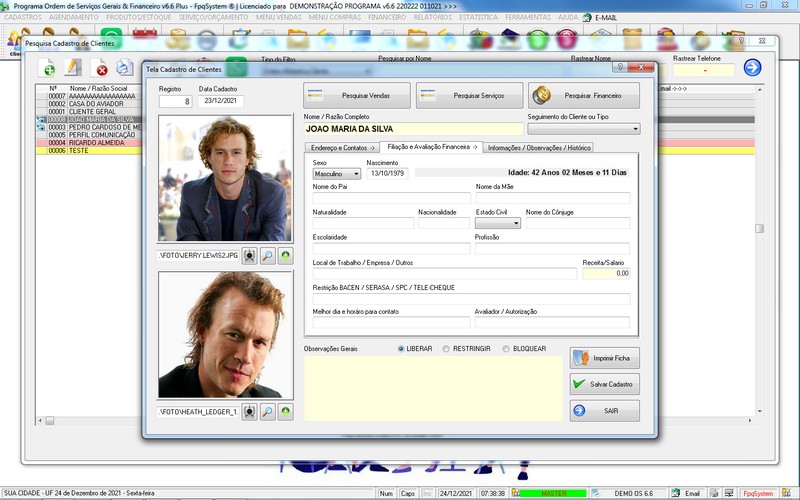Browse file for HEATH_LEDGER_1 photo

267,412
